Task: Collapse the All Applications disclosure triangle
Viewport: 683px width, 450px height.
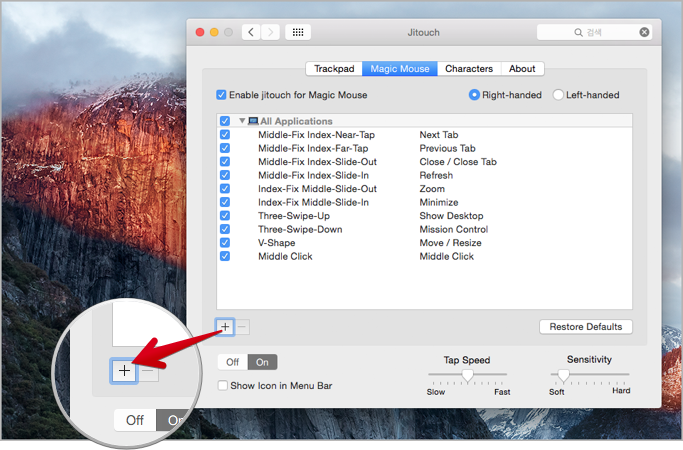Action: coord(242,121)
